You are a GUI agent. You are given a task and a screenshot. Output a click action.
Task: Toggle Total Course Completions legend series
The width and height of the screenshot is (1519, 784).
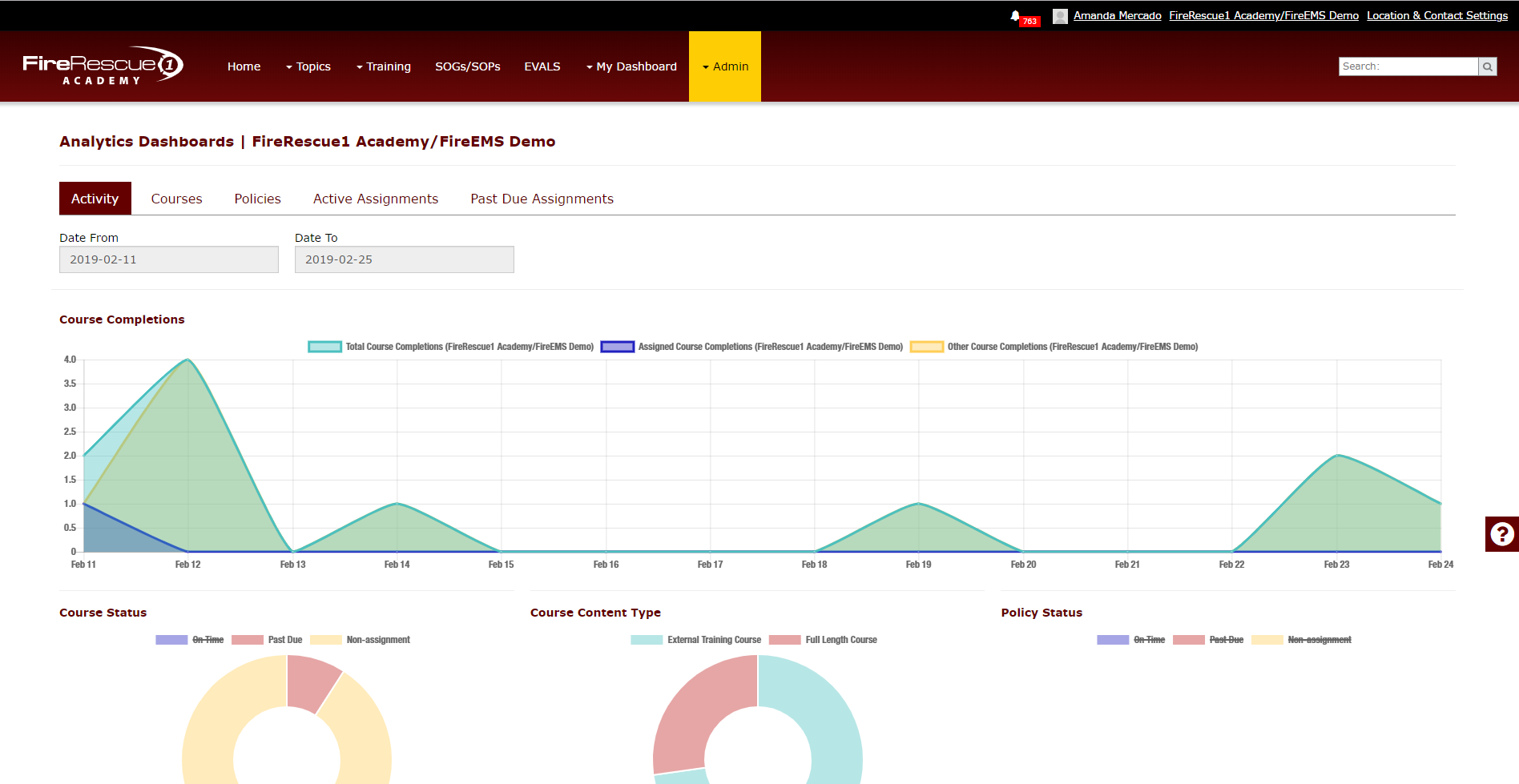point(450,347)
